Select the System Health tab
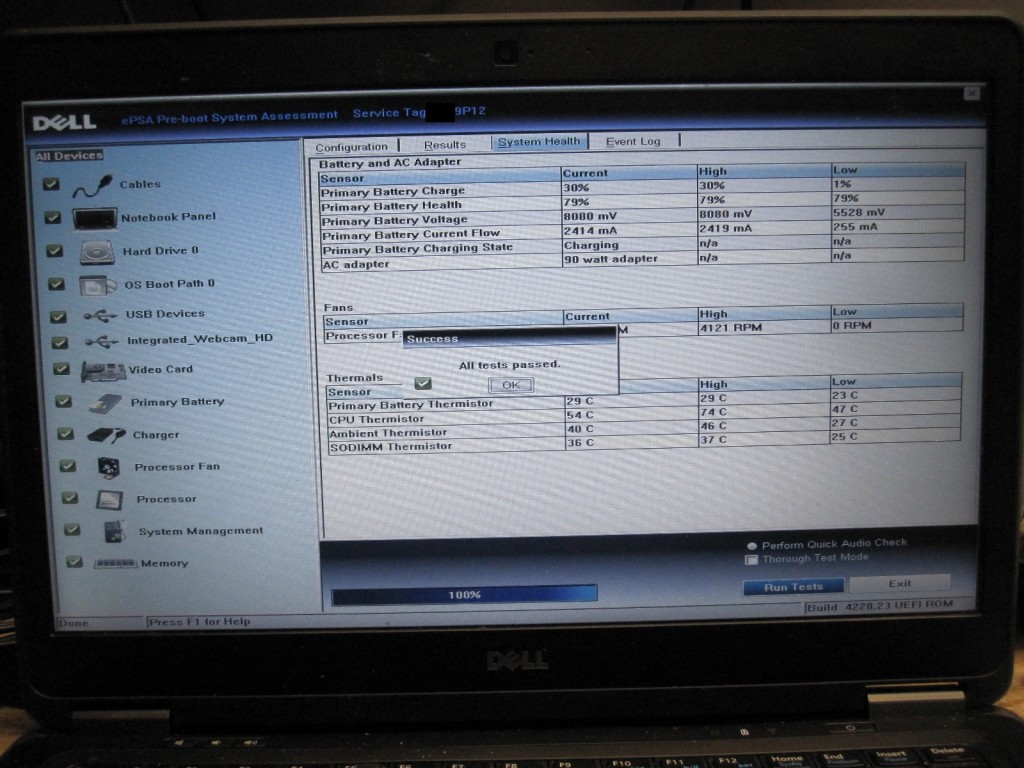 pos(539,141)
